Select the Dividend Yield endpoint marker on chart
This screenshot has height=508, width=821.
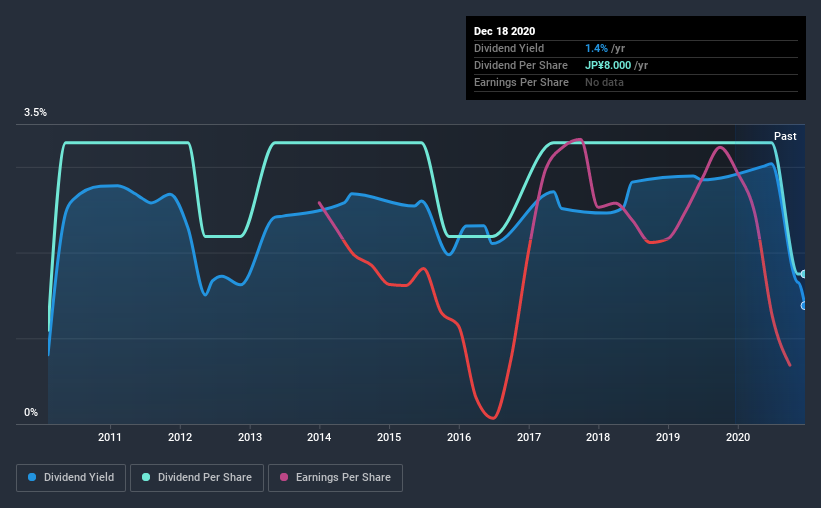coord(804,305)
